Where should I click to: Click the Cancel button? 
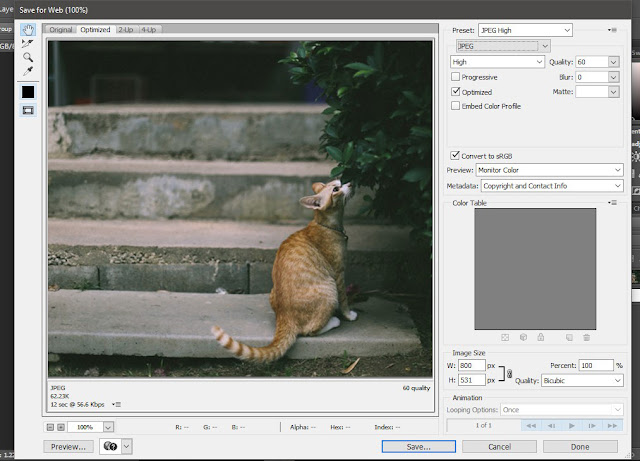coord(499,447)
